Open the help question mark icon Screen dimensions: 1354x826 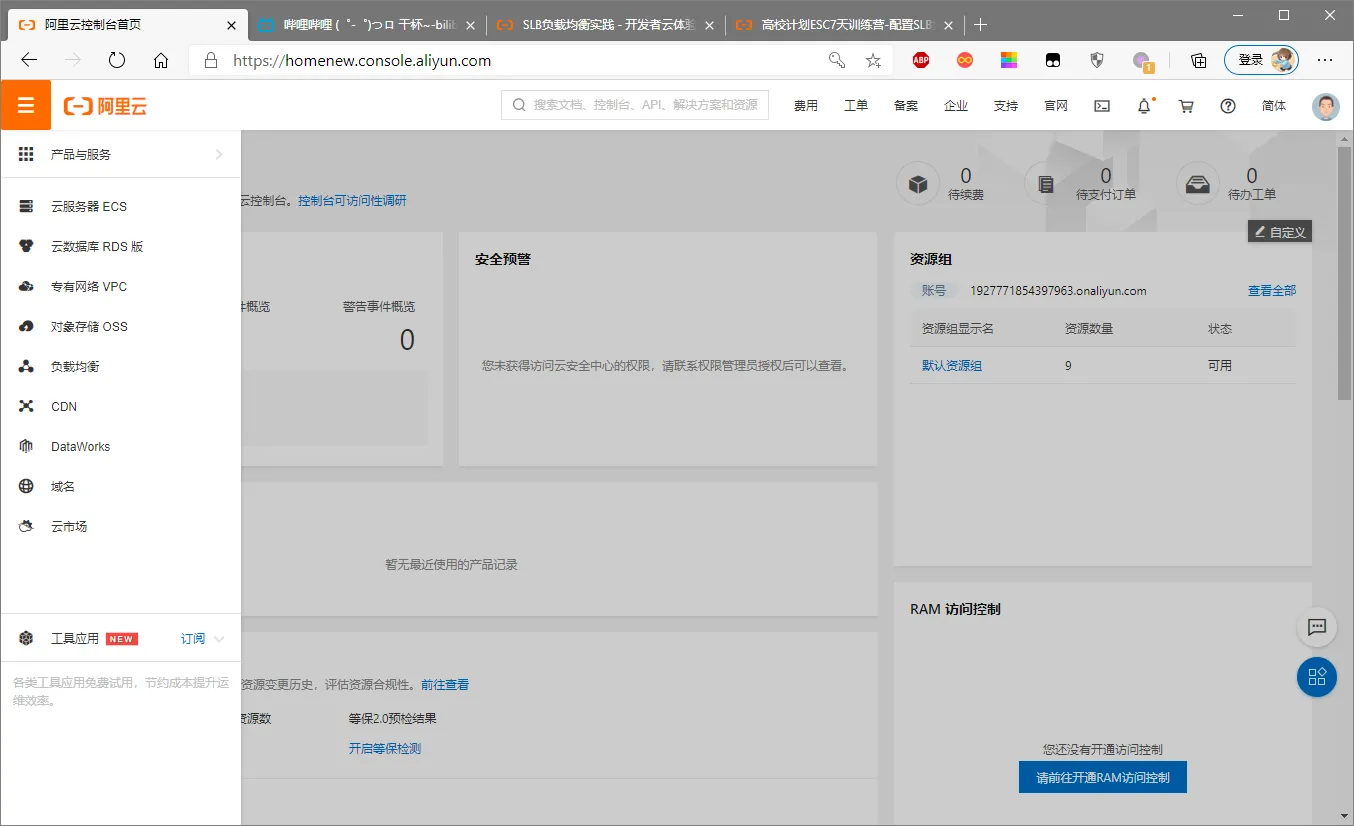[1228, 105]
